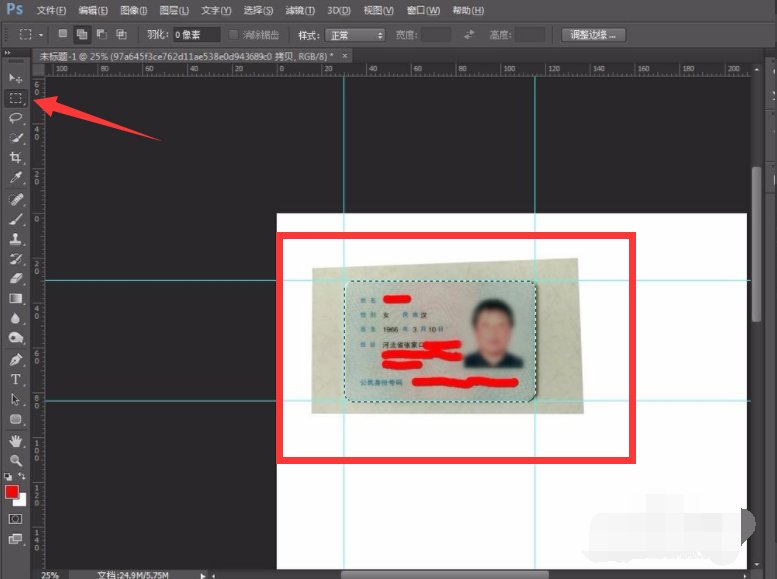
Task: Toggle the anti-alias (消除锯齿) checkbox
Action: tap(234, 35)
